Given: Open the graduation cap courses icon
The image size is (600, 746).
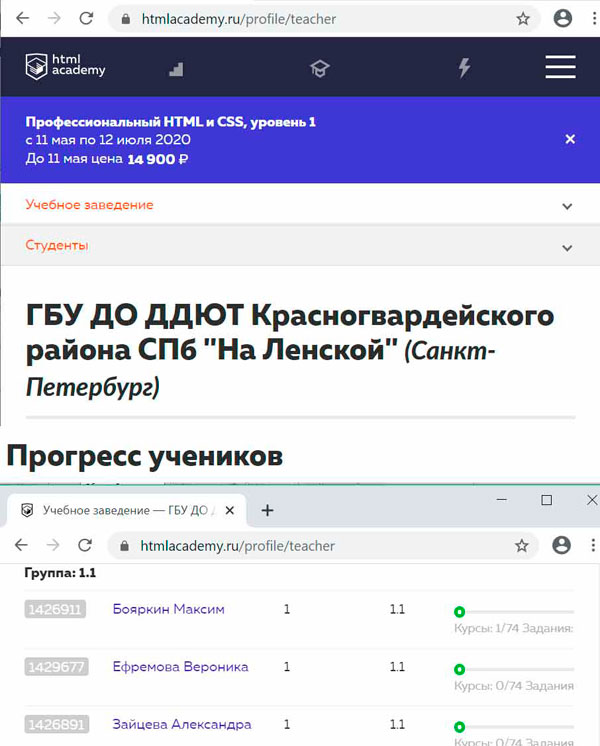Looking at the screenshot, I should [x=320, y=69].
